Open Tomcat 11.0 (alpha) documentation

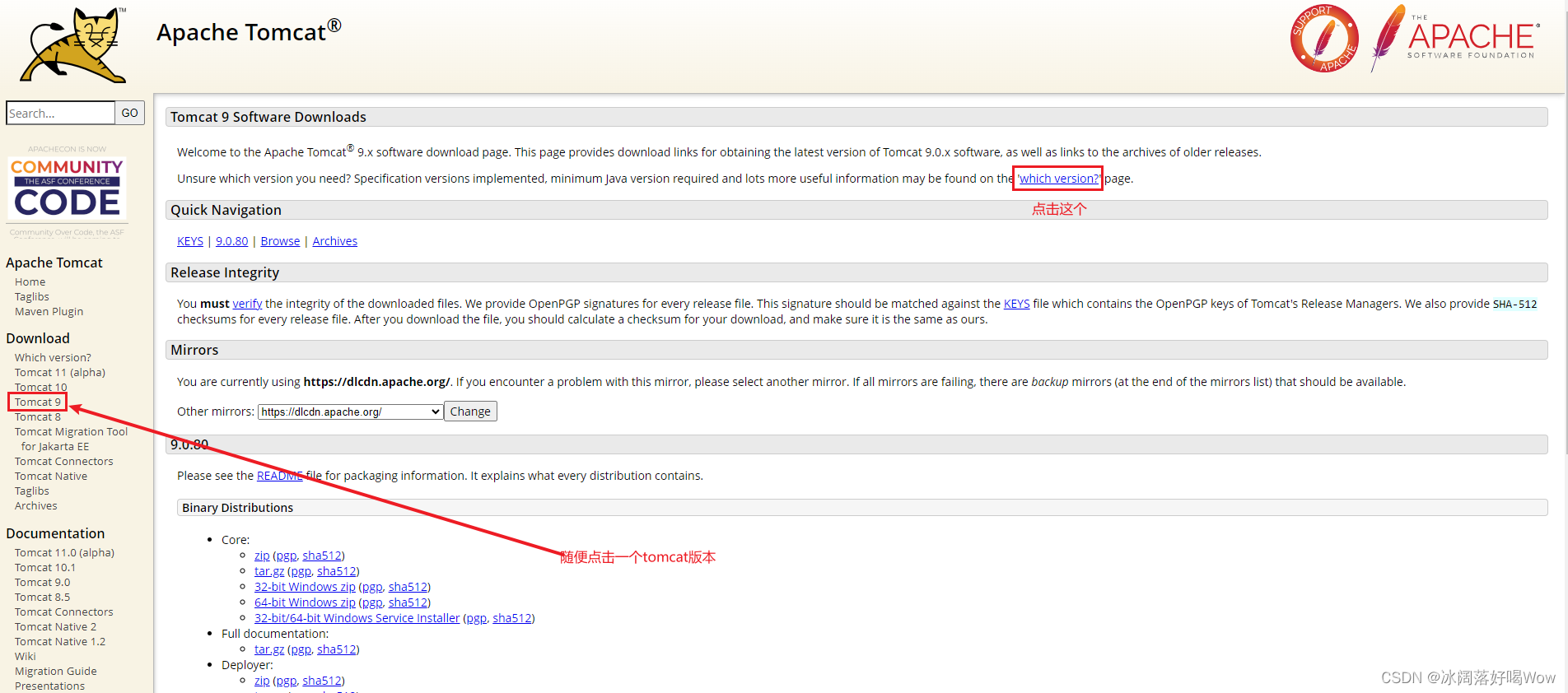click(64, 553)
